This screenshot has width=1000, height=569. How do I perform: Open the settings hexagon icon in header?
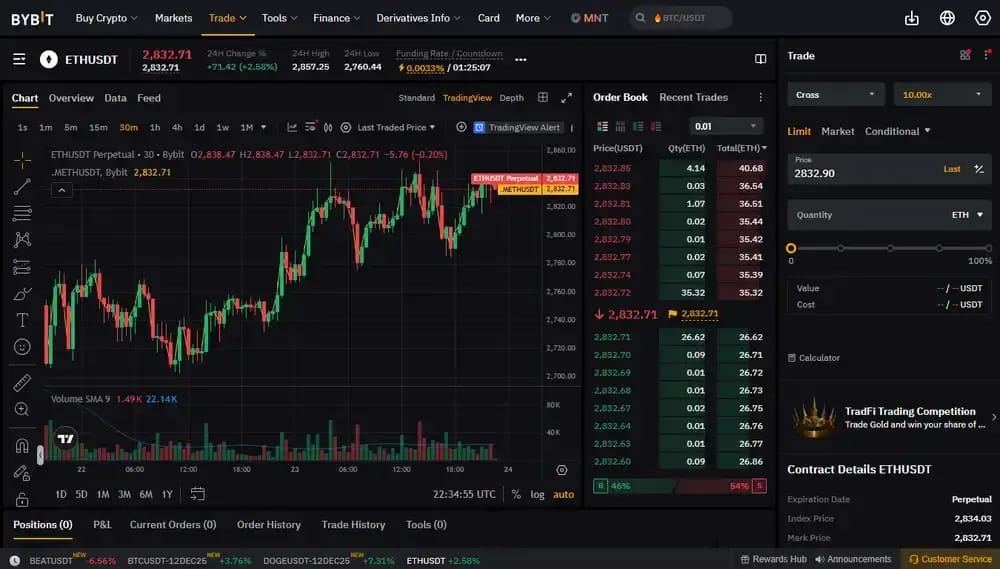pyautogui.click(x=983, y=18)
